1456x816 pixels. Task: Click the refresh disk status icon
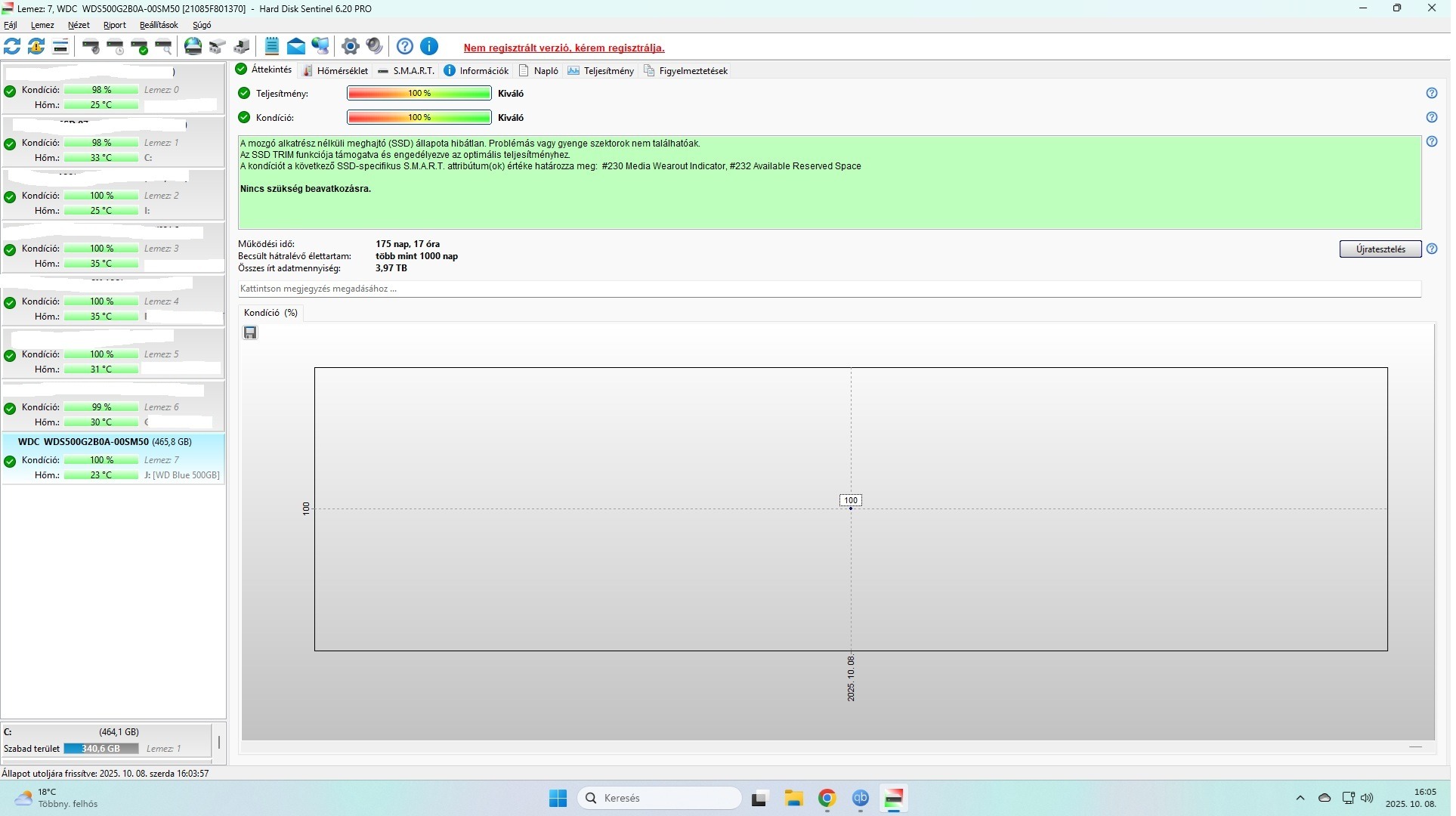(12, 47)
